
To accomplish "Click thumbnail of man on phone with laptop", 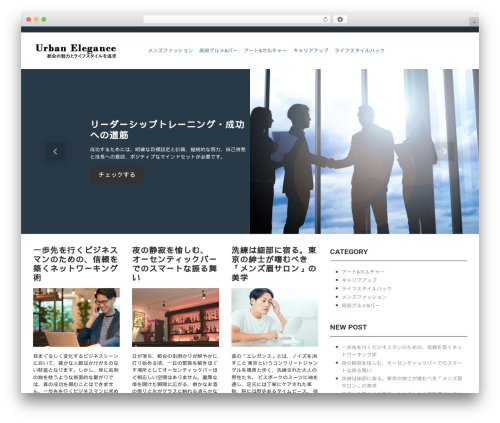I will (76, 318).
